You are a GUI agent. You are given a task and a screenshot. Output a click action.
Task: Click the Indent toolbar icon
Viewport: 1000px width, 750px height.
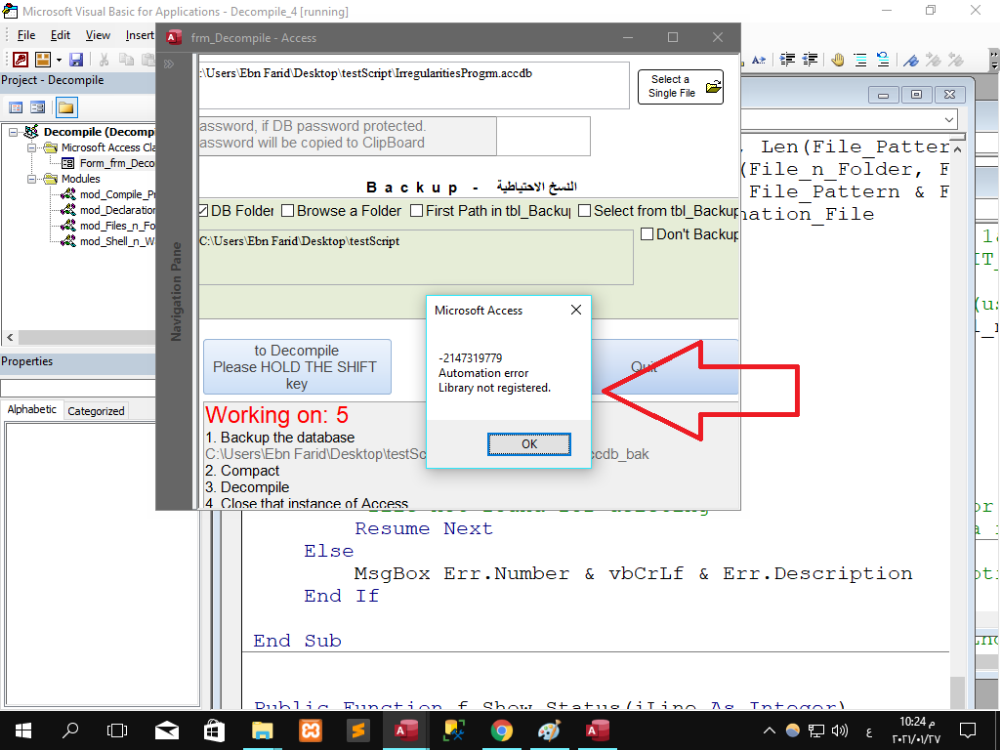(x=788, y=60)
